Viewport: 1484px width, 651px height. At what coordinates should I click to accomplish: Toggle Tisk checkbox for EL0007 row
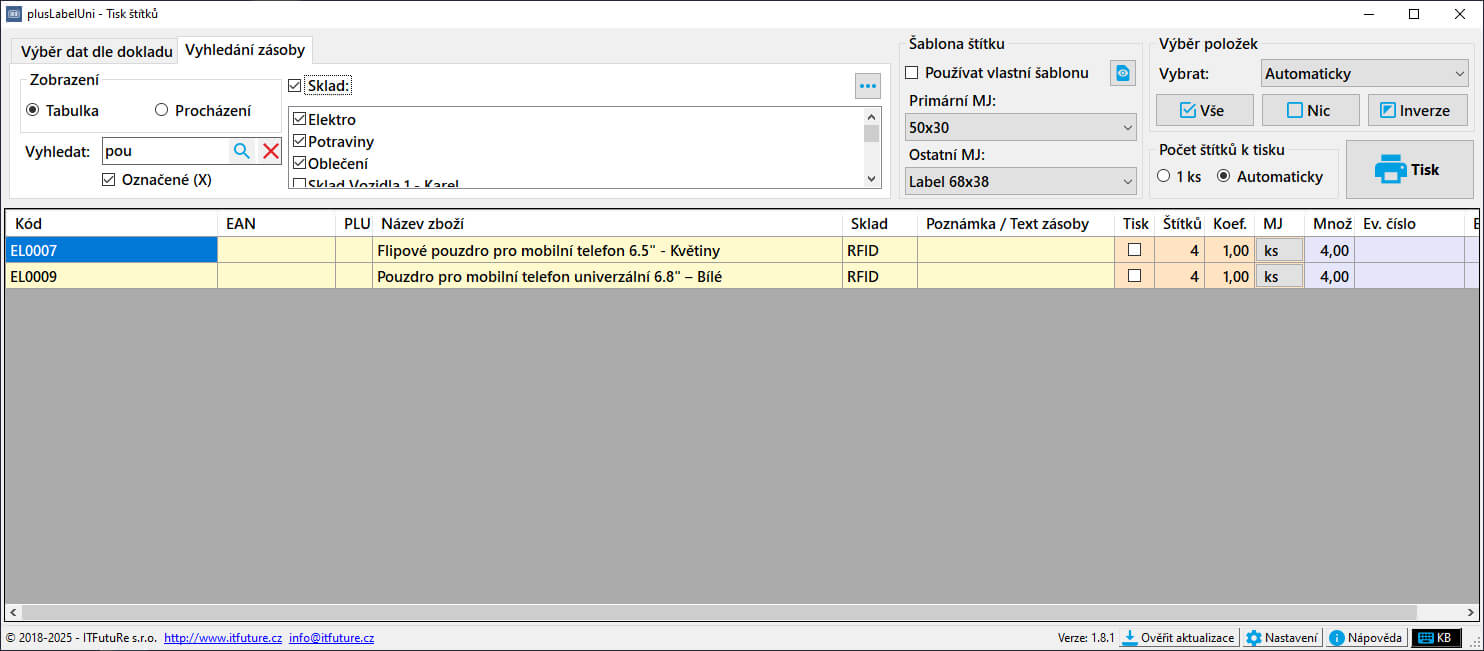pyautogui.click(x=1134, y=250)
